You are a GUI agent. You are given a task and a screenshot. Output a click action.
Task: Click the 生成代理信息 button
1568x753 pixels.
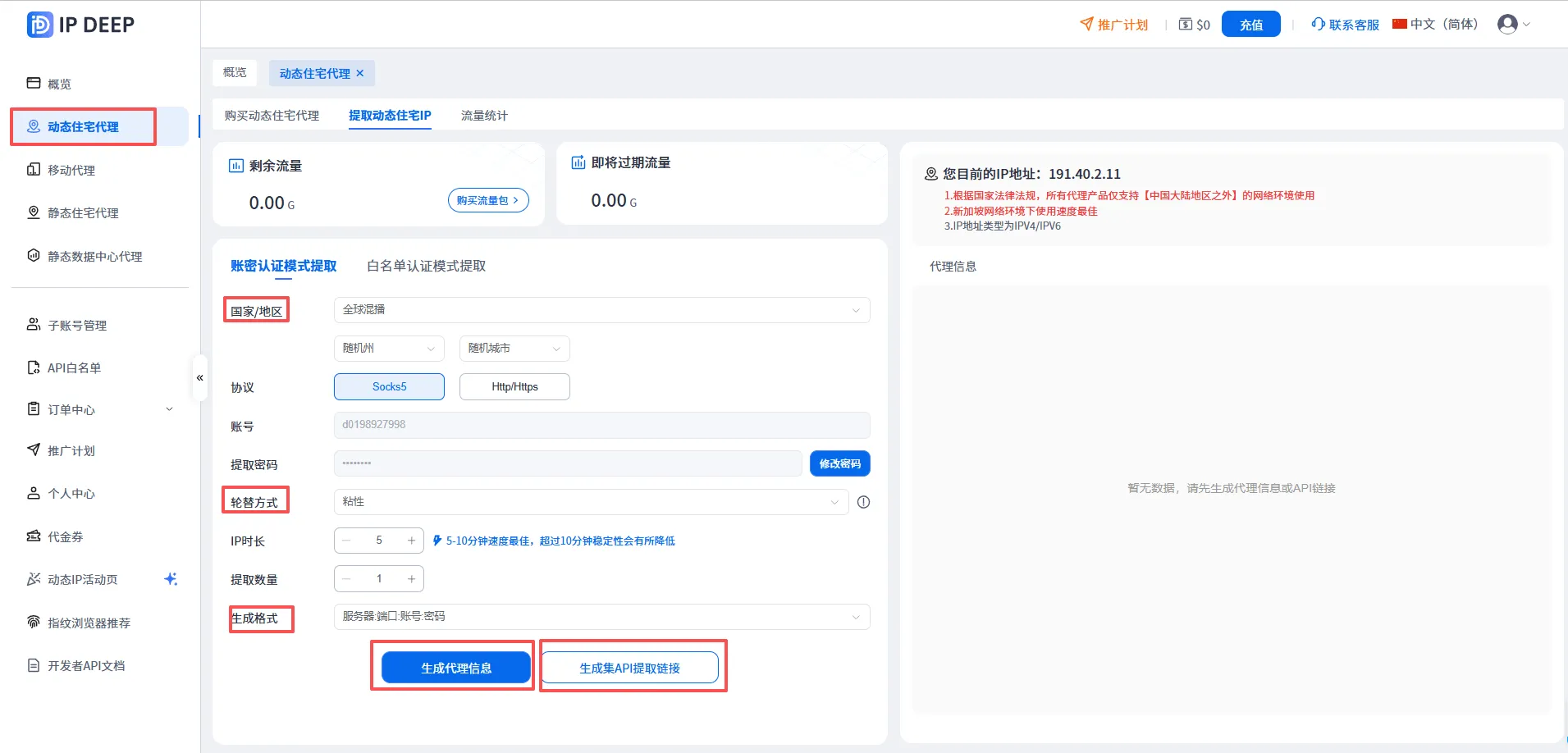[456, 668]
